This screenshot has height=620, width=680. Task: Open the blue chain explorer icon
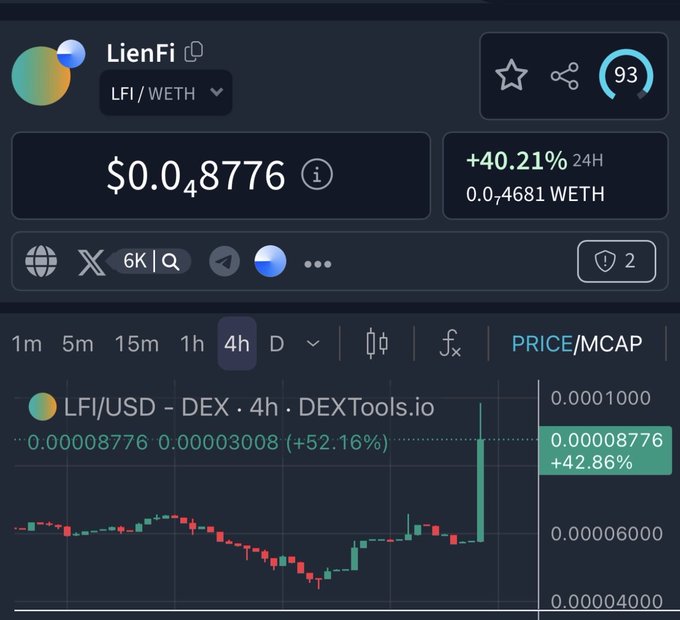click(x=270, y=261)
